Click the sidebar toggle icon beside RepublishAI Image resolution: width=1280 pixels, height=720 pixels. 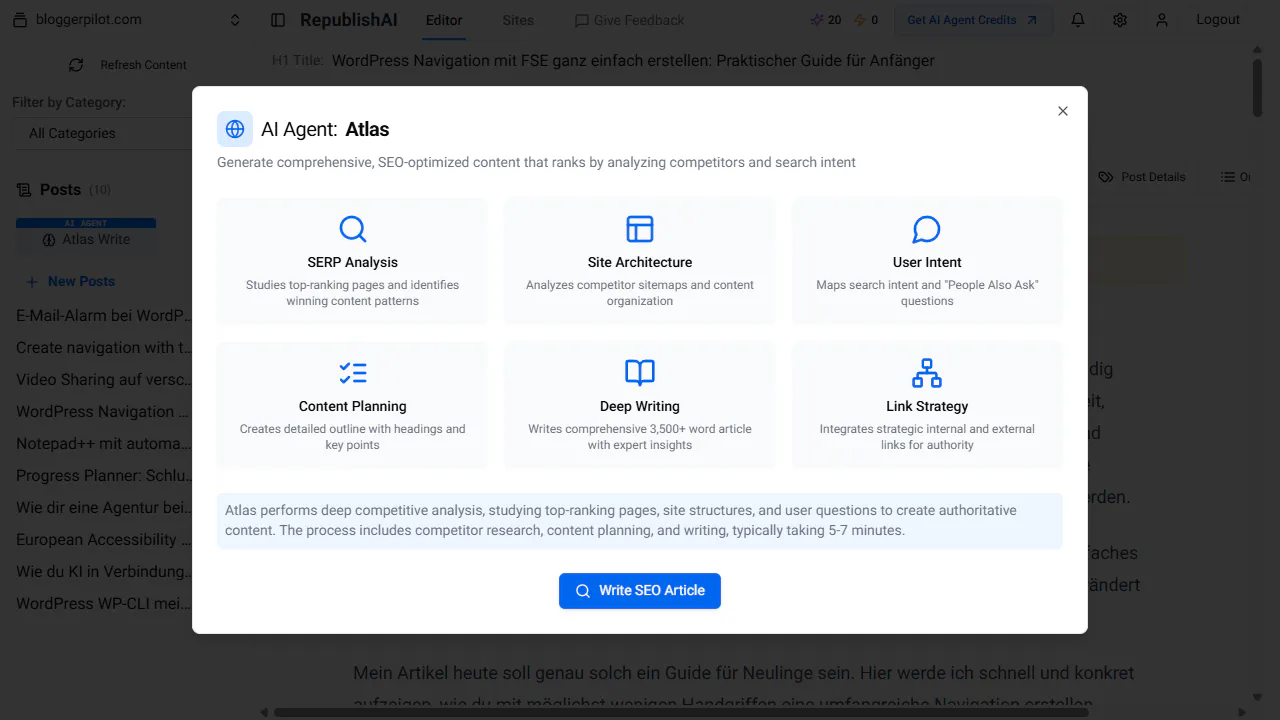(278, 20)
